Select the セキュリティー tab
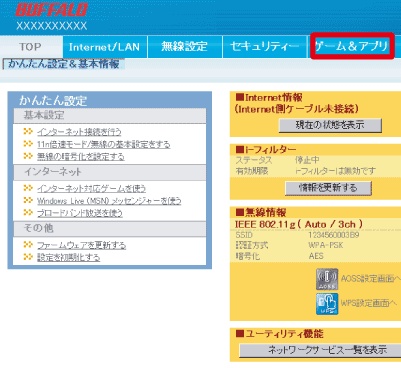This screenshot has height=368, width=401. pyautogui.click(x=264, y=47)
